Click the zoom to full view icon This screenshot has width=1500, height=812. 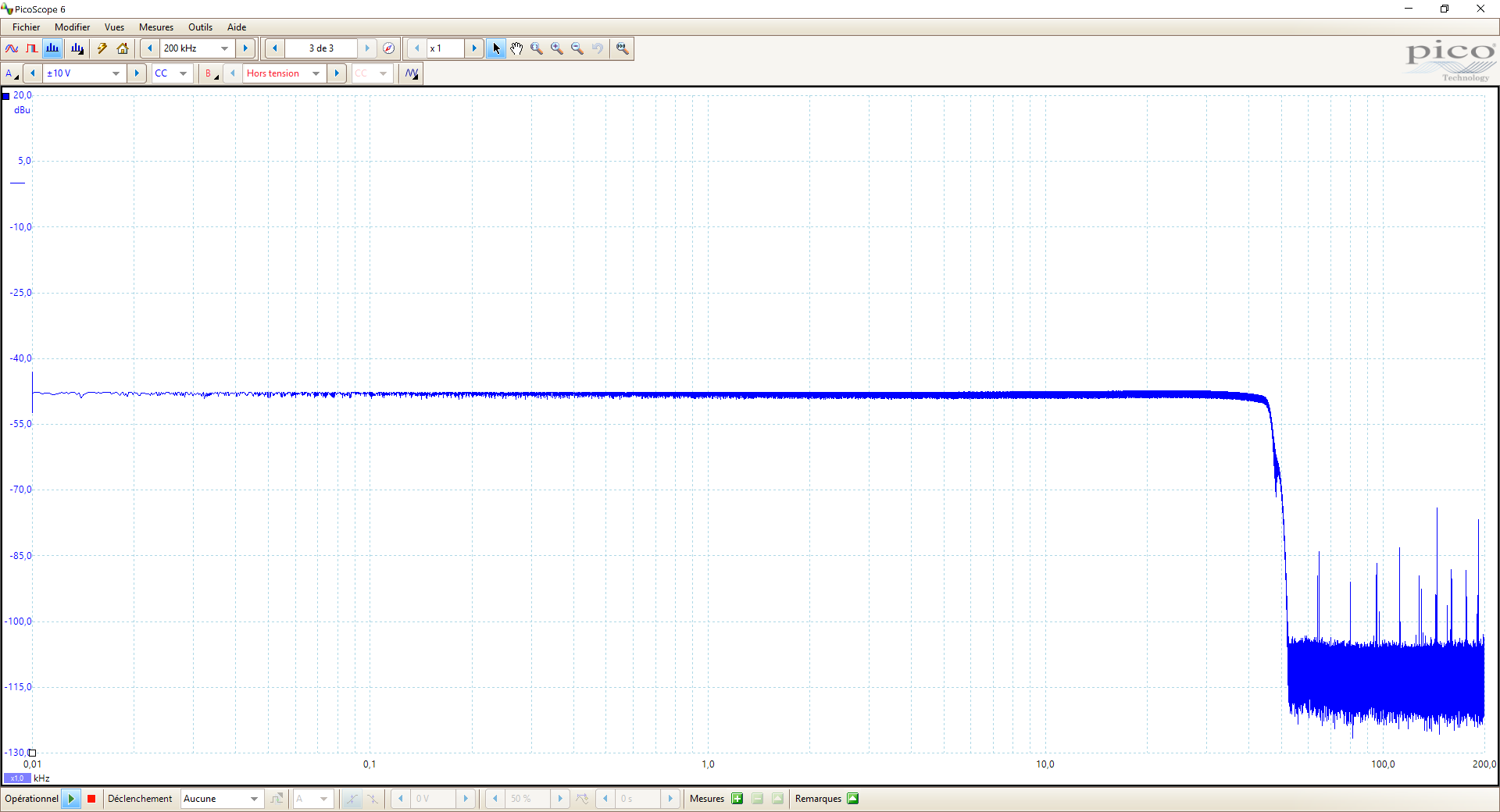point(622,48)
